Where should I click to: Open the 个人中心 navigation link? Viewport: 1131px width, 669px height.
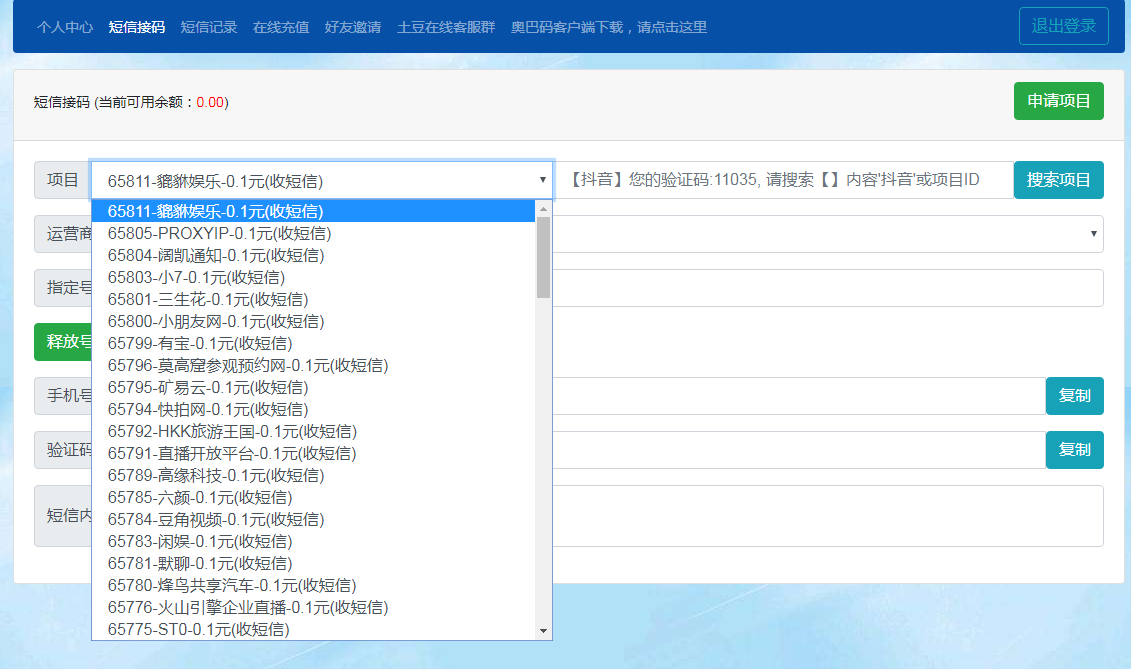pyautogui.click(x=65, y=27)
